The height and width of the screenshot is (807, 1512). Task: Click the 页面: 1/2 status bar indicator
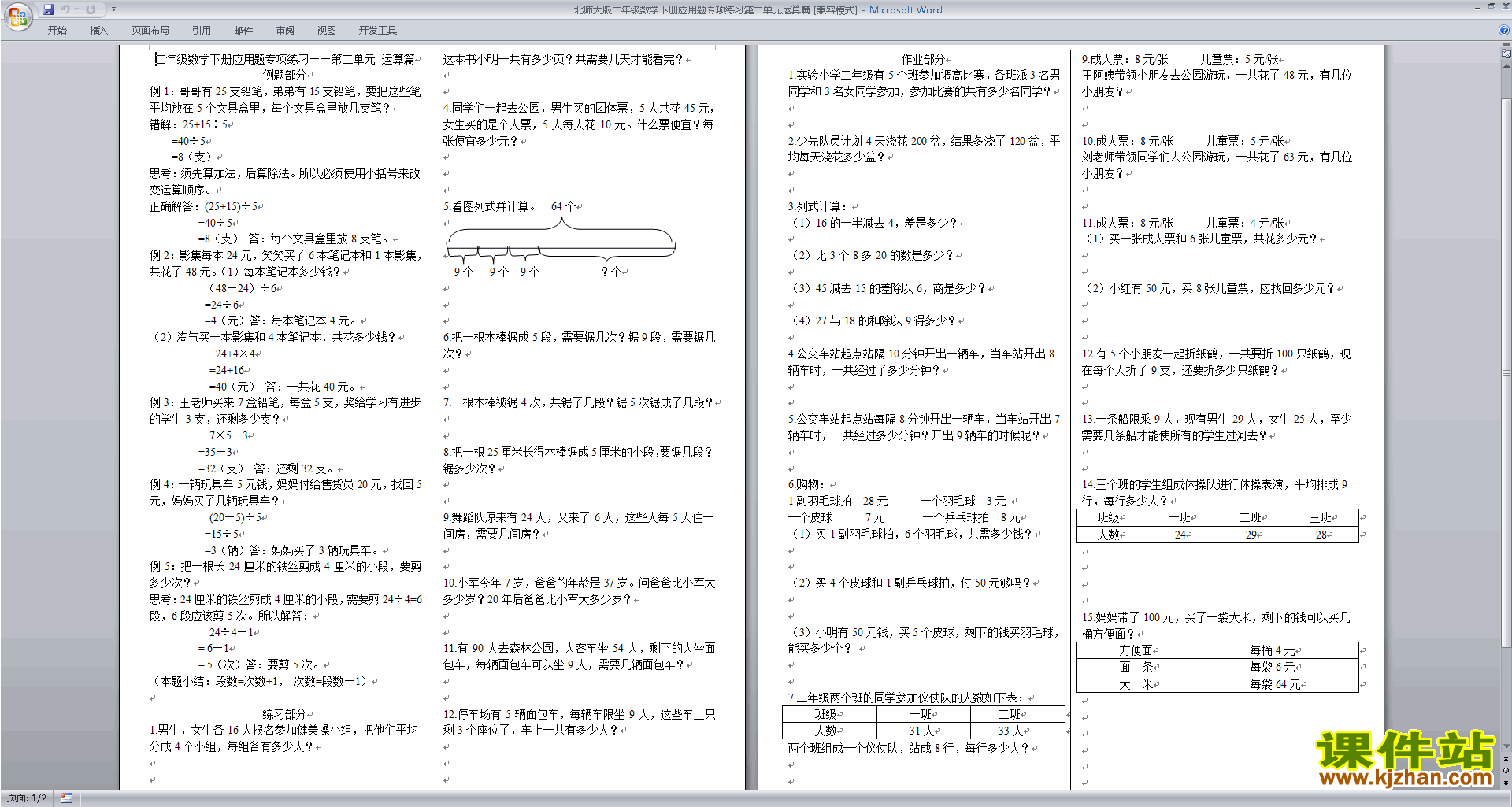[x=27, y=798]
